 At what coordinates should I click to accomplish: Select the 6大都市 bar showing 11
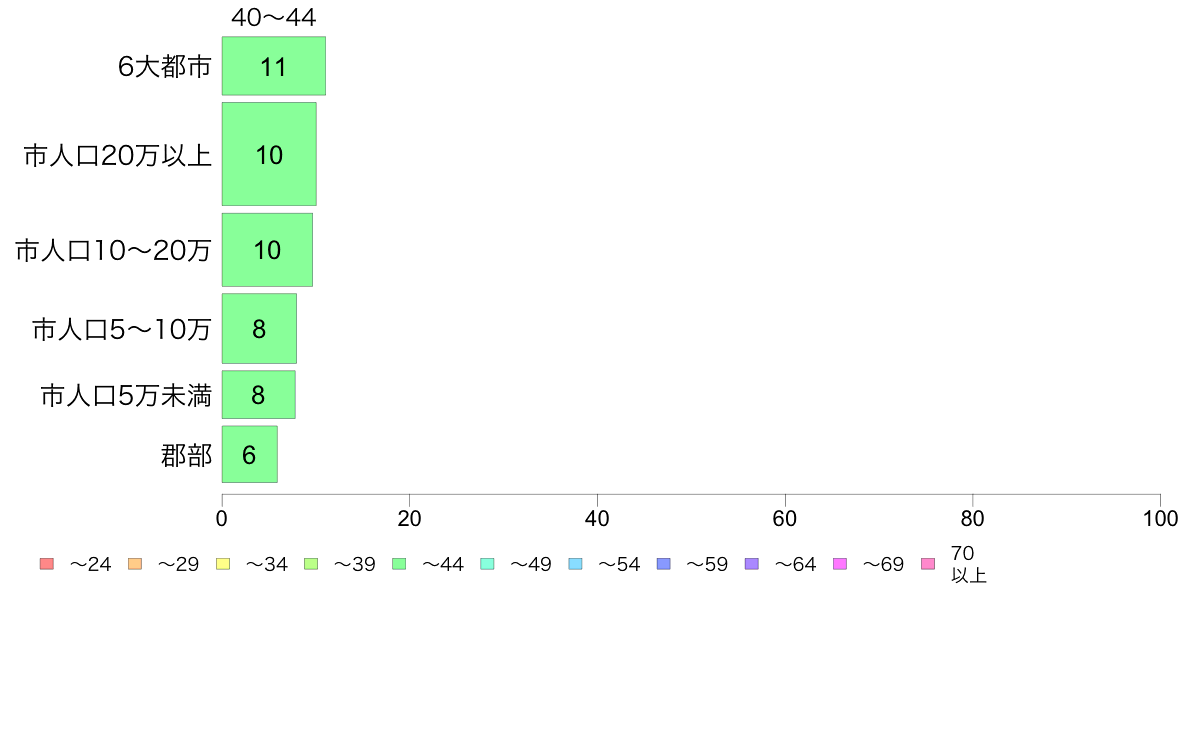coord(274,66)
